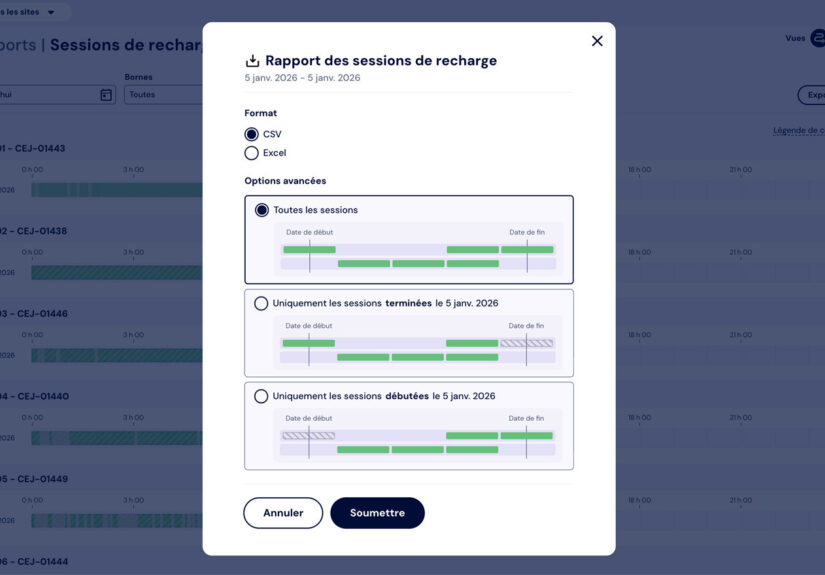The image size is (825, 575).
Task: Click the 'terminées' sessions diagram thumbnail
Action: [x=418, y=343]
